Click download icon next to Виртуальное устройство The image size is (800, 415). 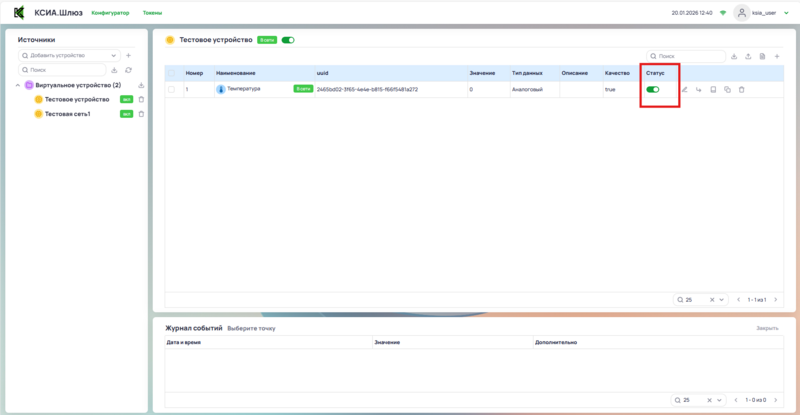141,85
